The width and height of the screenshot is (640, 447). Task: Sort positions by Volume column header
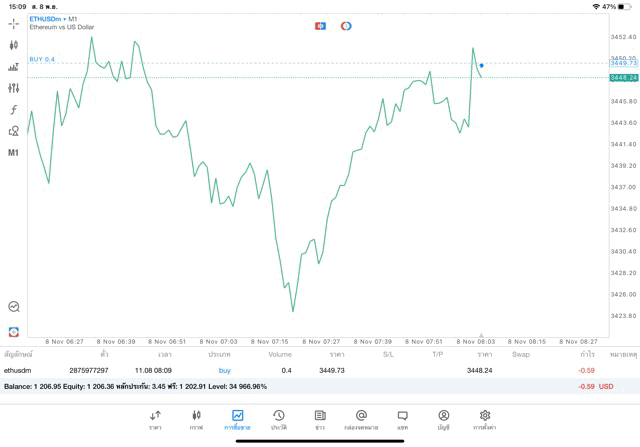(280, 354)
